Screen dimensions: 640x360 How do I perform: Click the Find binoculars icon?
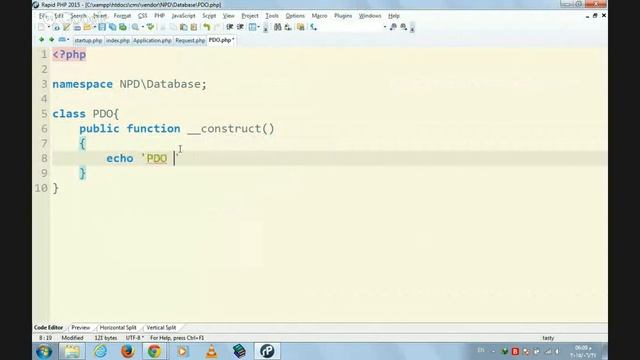tap(278, 27)
